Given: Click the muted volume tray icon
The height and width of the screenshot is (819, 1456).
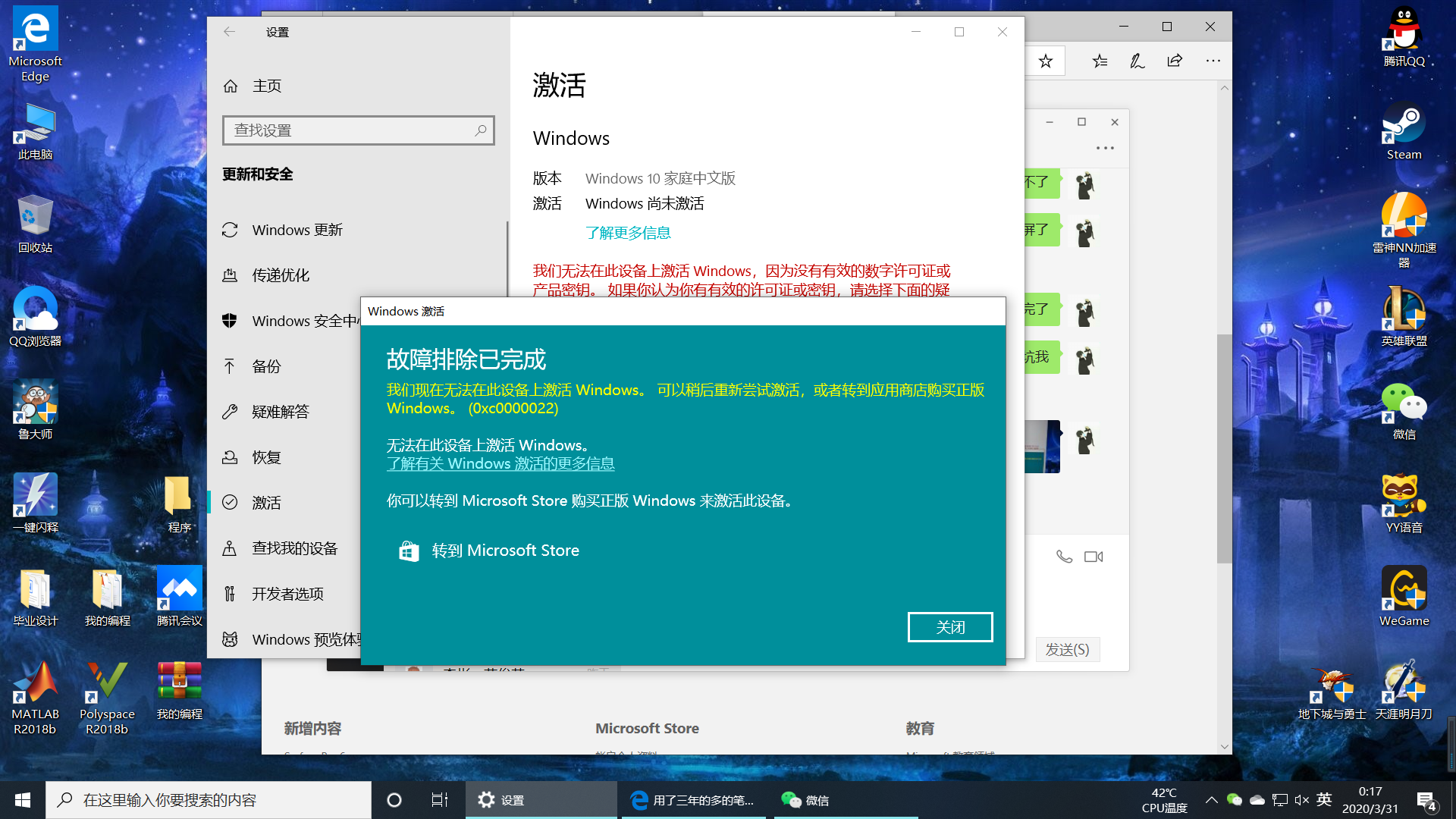Looking at the screenshot, I should click(x=1302, y=800).
